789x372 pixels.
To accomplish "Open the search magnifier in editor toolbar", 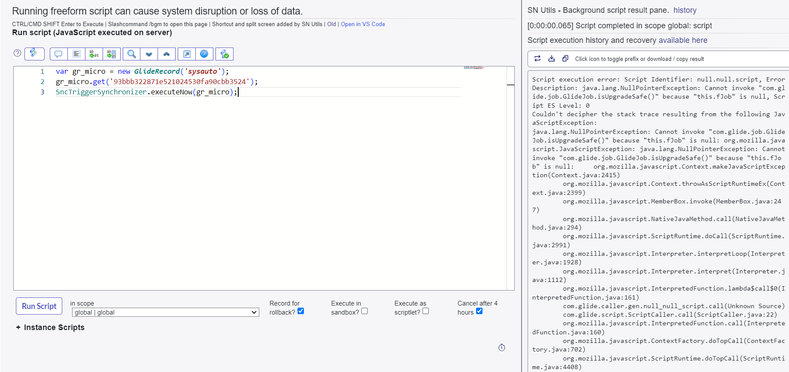I will click(131, 54).
